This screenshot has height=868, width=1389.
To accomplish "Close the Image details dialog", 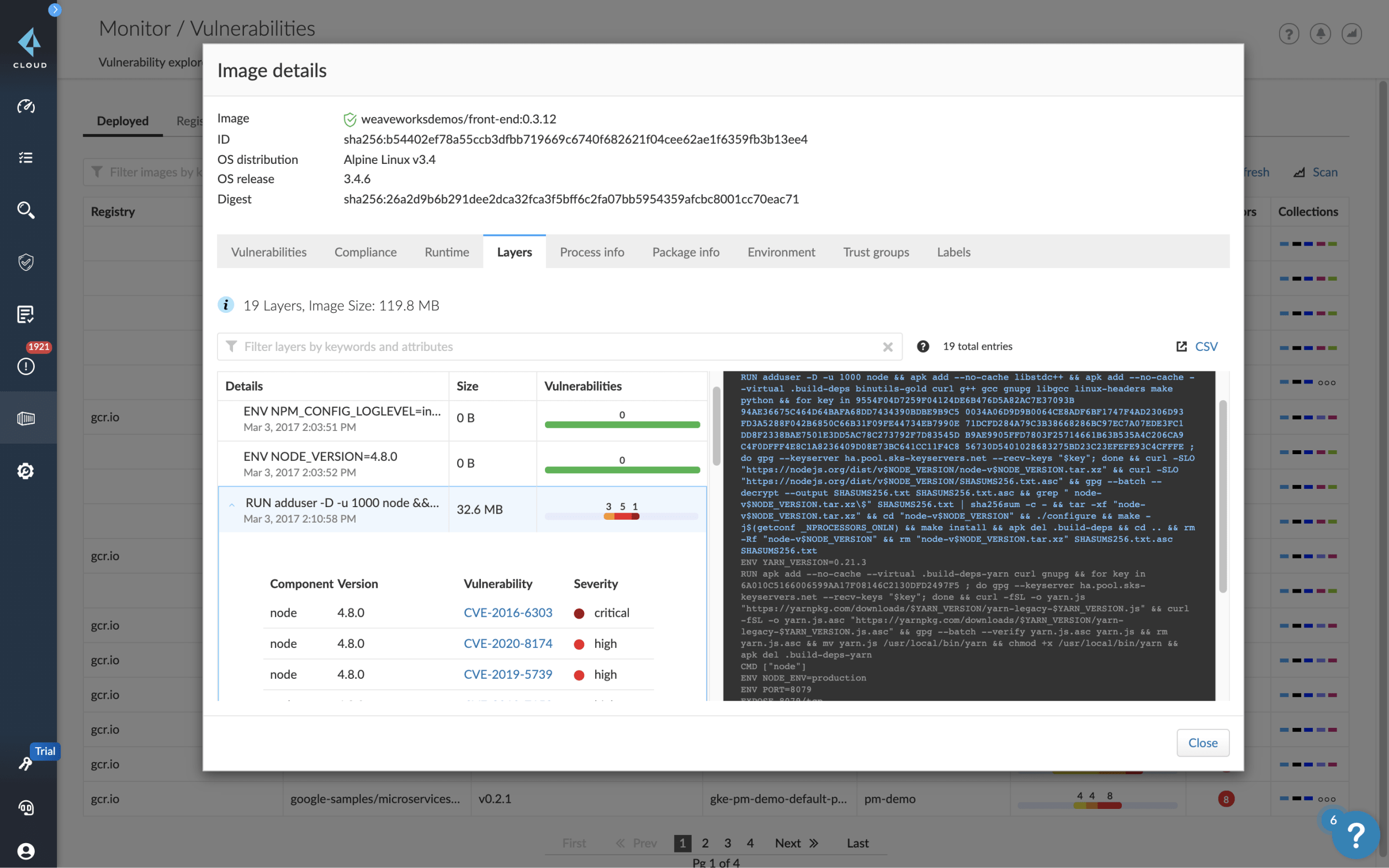I will click(x=1202, y=742).
